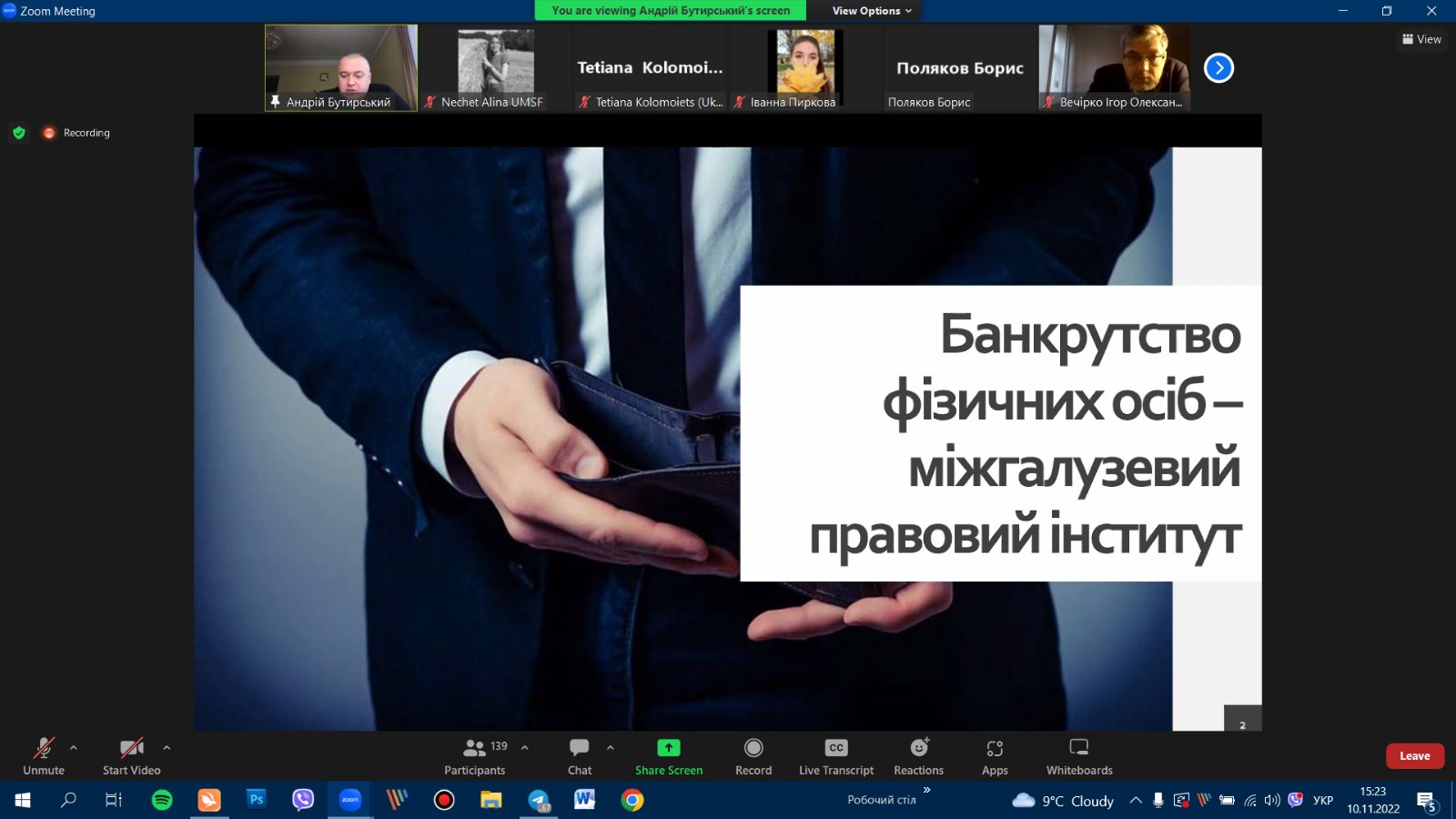1456x819 pixels.
Task: Open network Wi-Fi settings in tray
Action: point(1250,801)
